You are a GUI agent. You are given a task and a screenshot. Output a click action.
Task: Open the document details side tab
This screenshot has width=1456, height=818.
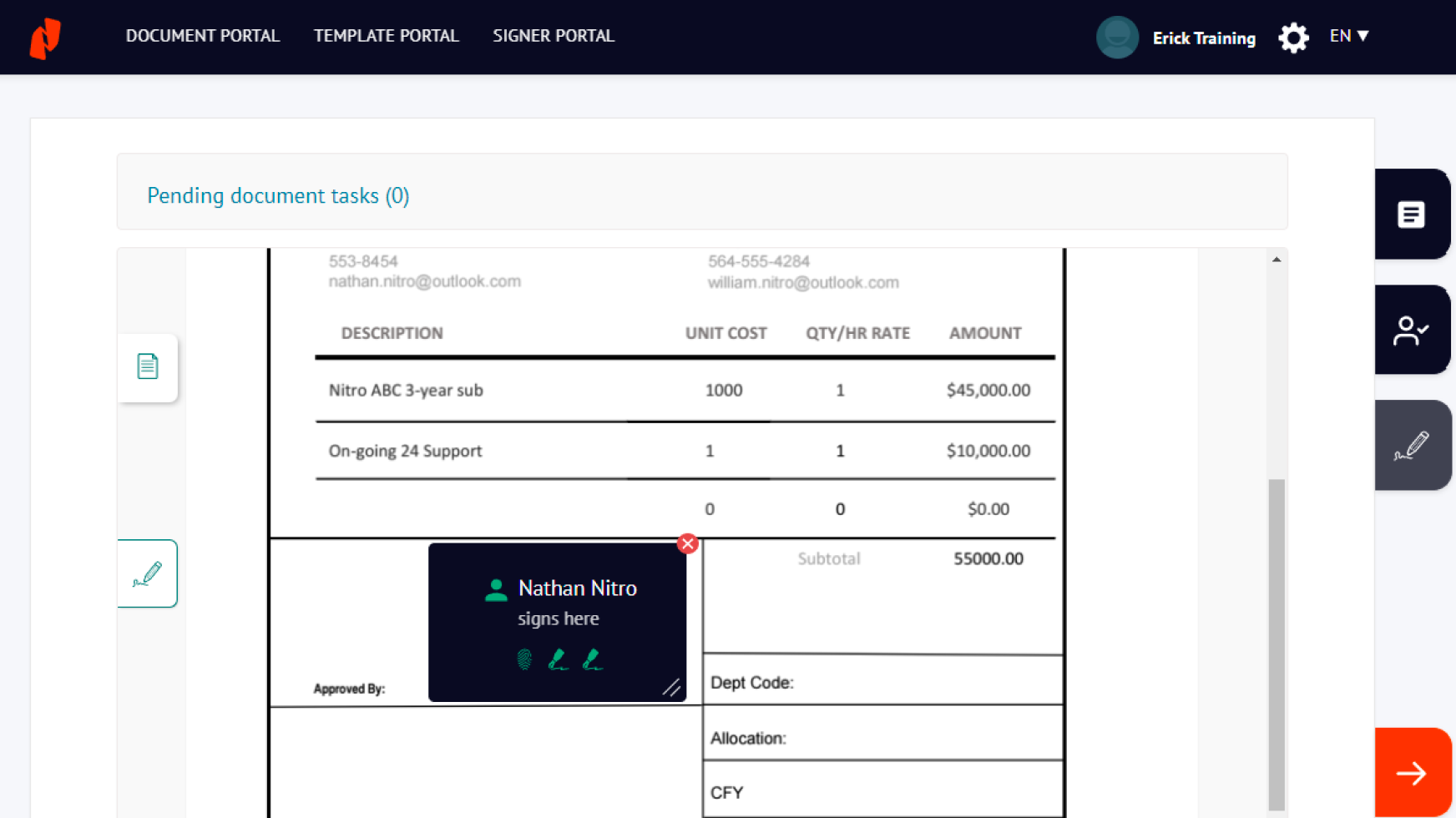pyautogui.click(x=1412, y=215)
